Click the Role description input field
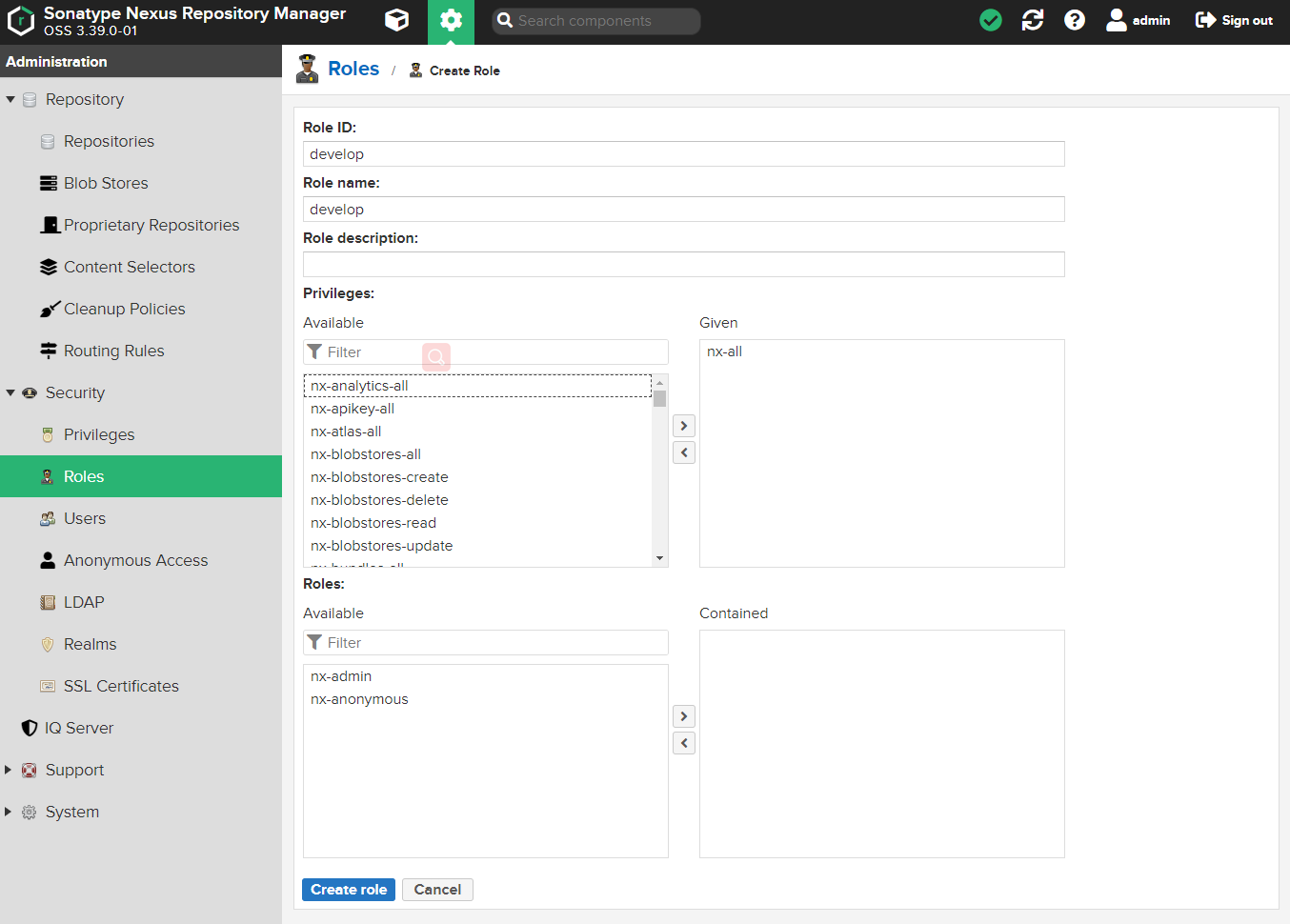The width and height of the screenshot is (1290, 924). [683, 265]
